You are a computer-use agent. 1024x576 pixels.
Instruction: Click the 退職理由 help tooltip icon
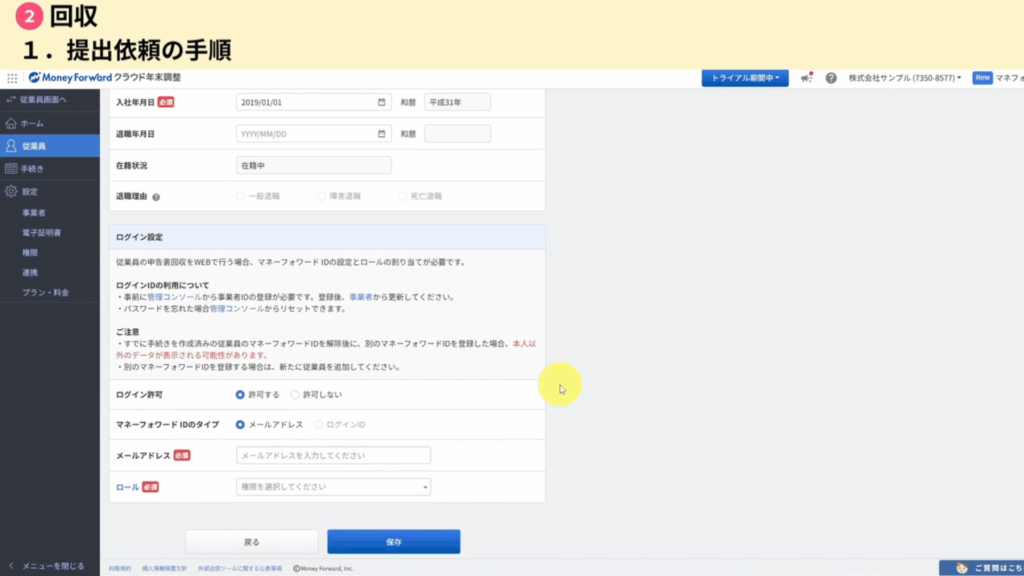(156, 197)
